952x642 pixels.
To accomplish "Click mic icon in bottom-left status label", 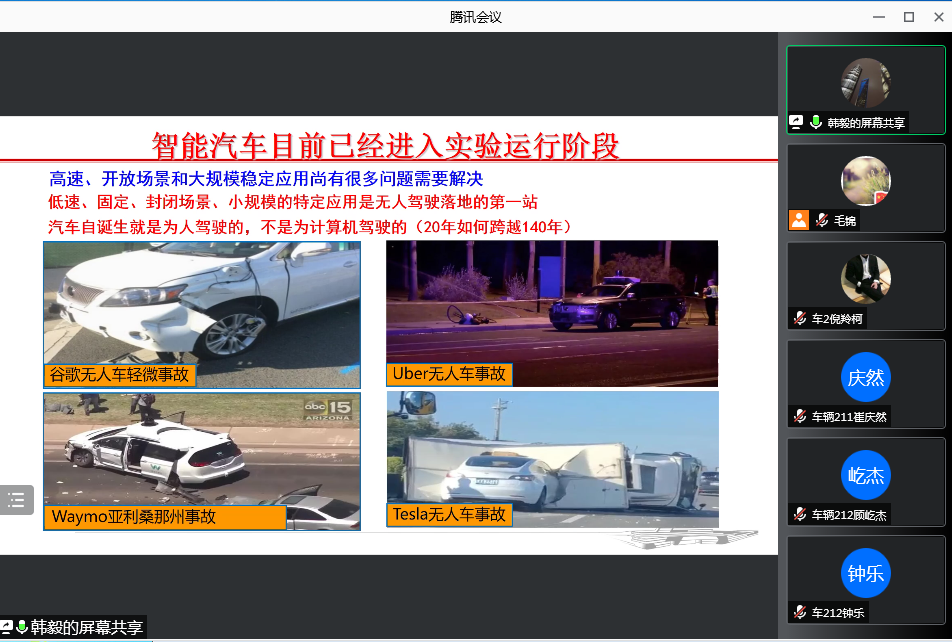I will (22, 627).
